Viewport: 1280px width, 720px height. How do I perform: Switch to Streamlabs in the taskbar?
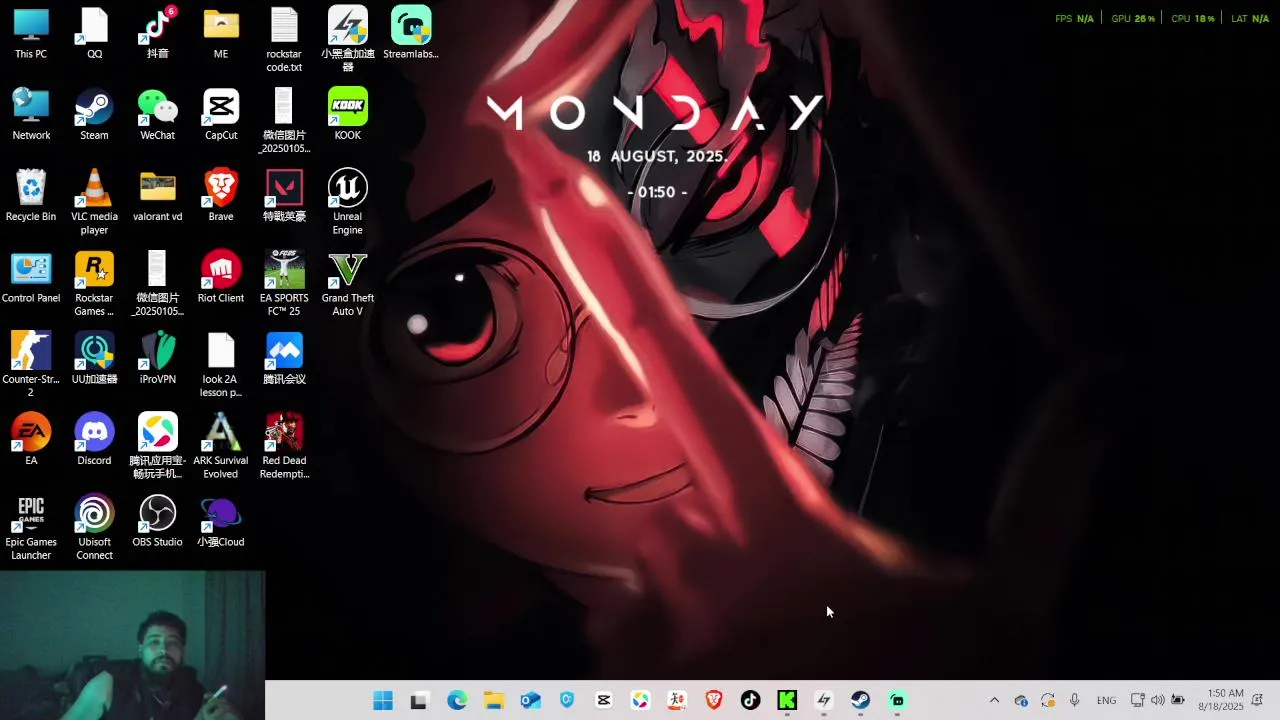pyautogui.click(x=898, y=701)
